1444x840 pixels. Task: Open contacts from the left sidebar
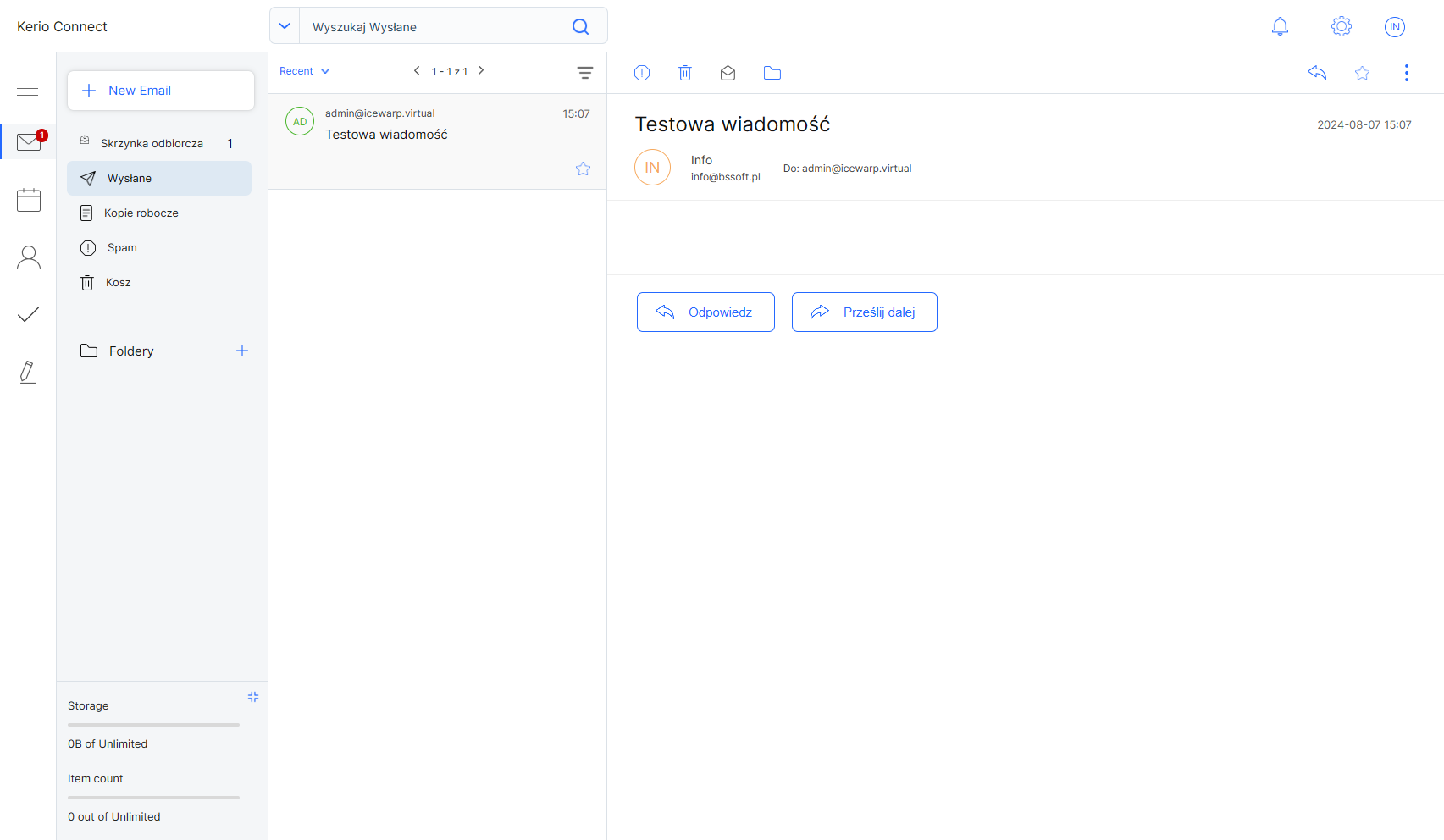coord(29,257)
